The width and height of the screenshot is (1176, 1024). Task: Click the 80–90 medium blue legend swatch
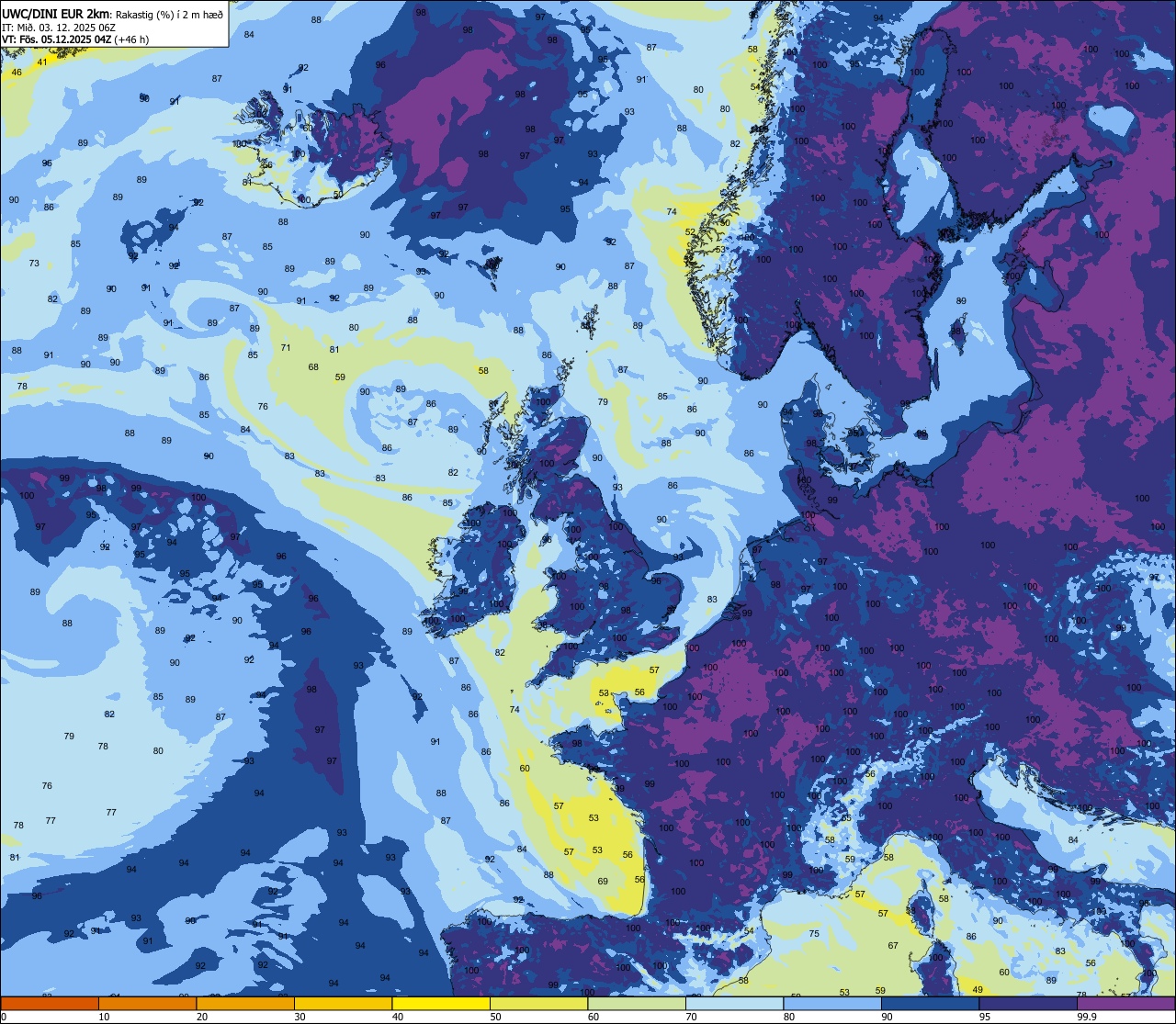832,1004
